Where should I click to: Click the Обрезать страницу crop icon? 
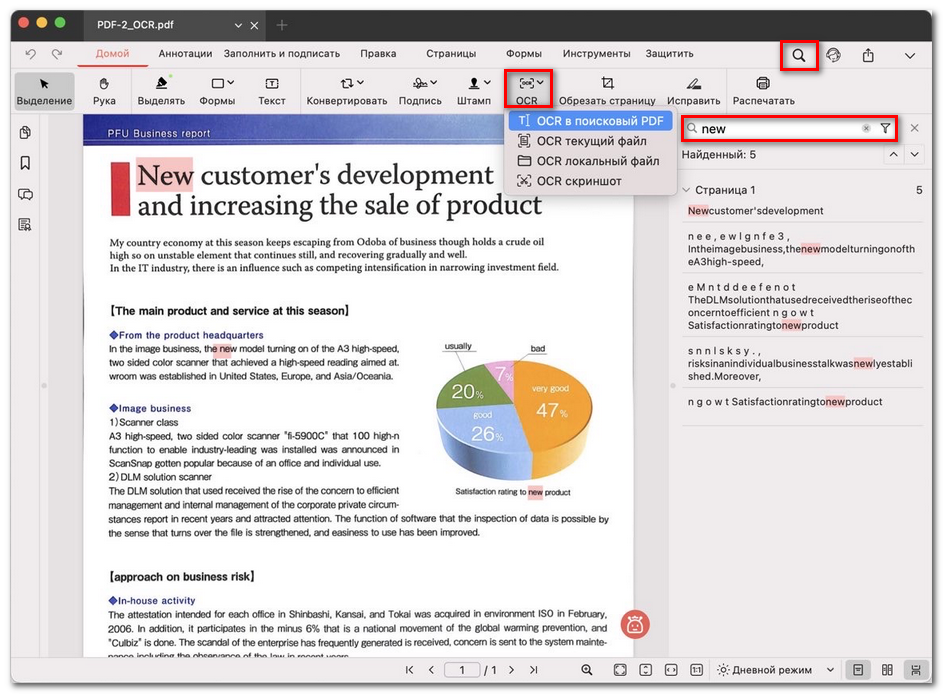(607, 84)
